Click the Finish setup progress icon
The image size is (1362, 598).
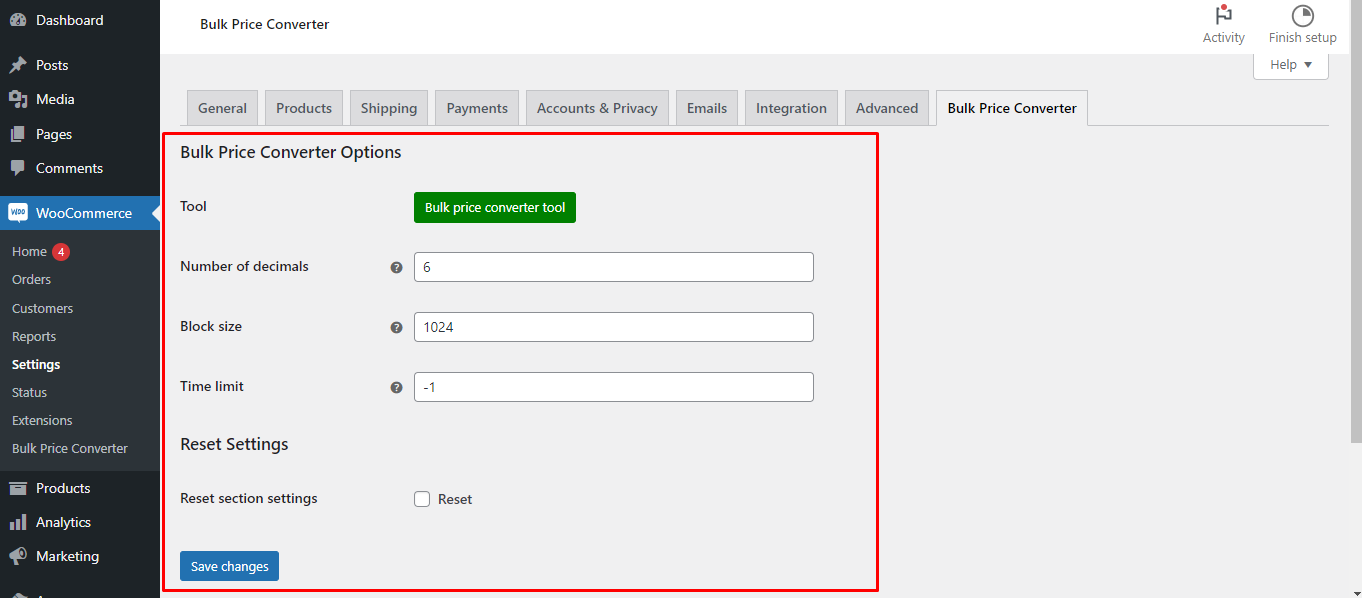tap(1302, 16)
